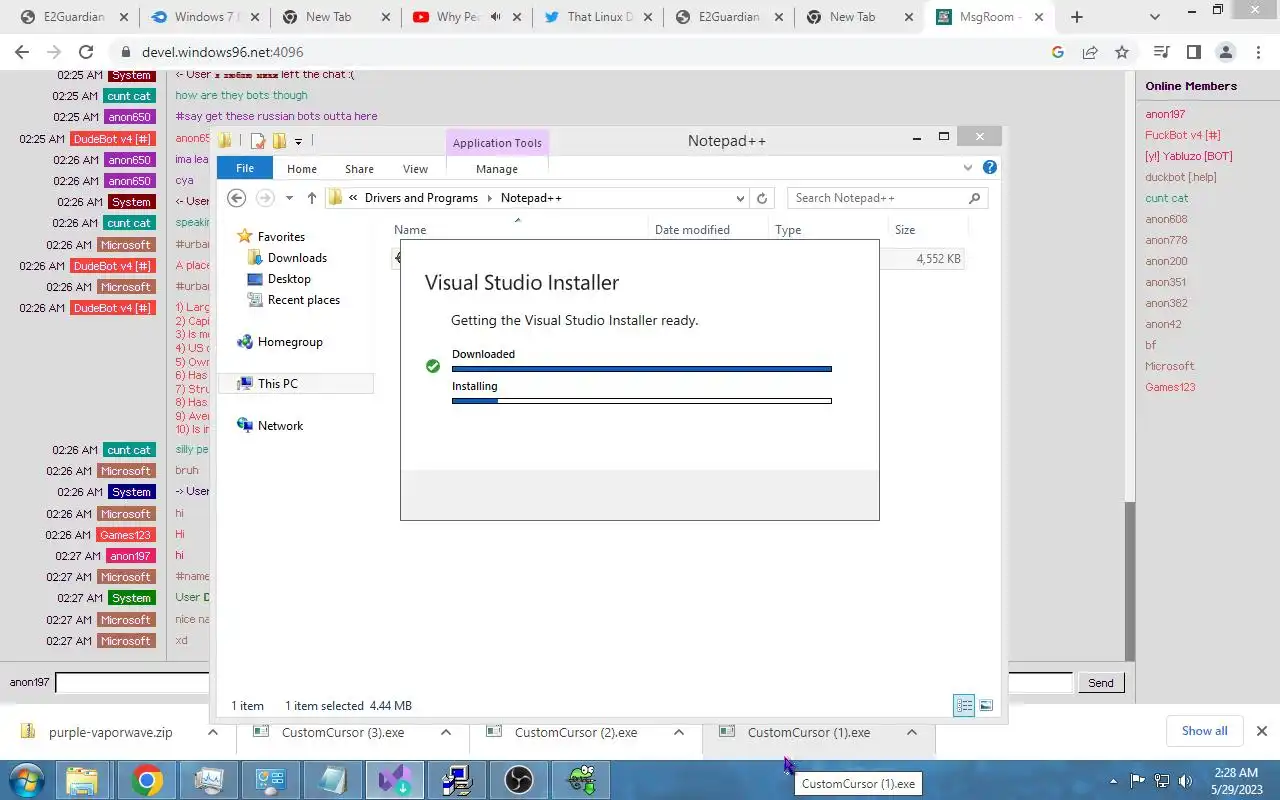
Task: Open options arrow for purple-vaporwave.zip download
Action: click(212, 732)
